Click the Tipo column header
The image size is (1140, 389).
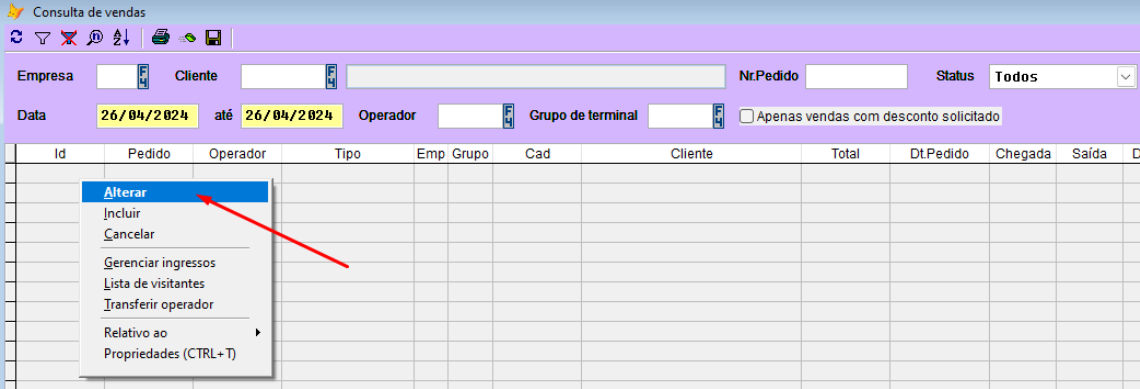[348, 153]
